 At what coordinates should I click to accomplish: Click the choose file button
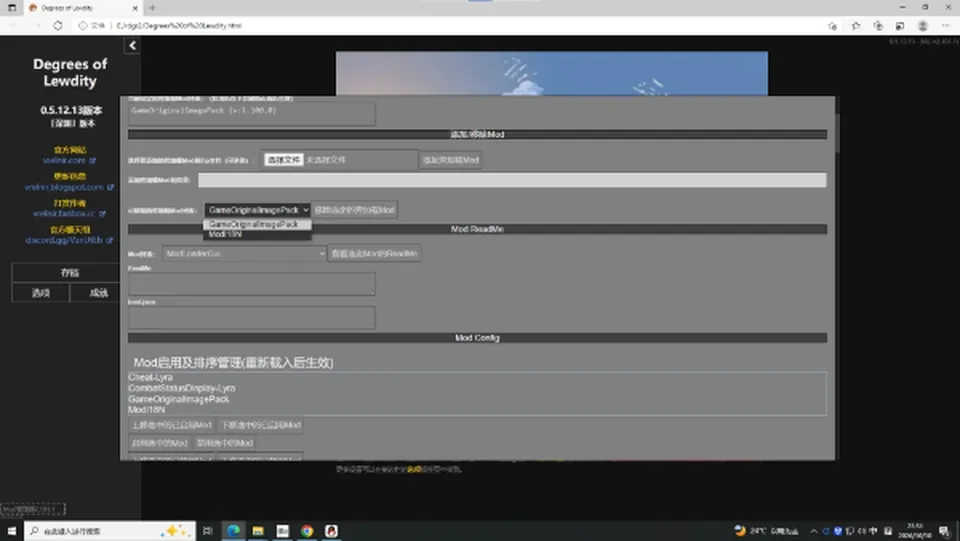click(x=283, y=160)
